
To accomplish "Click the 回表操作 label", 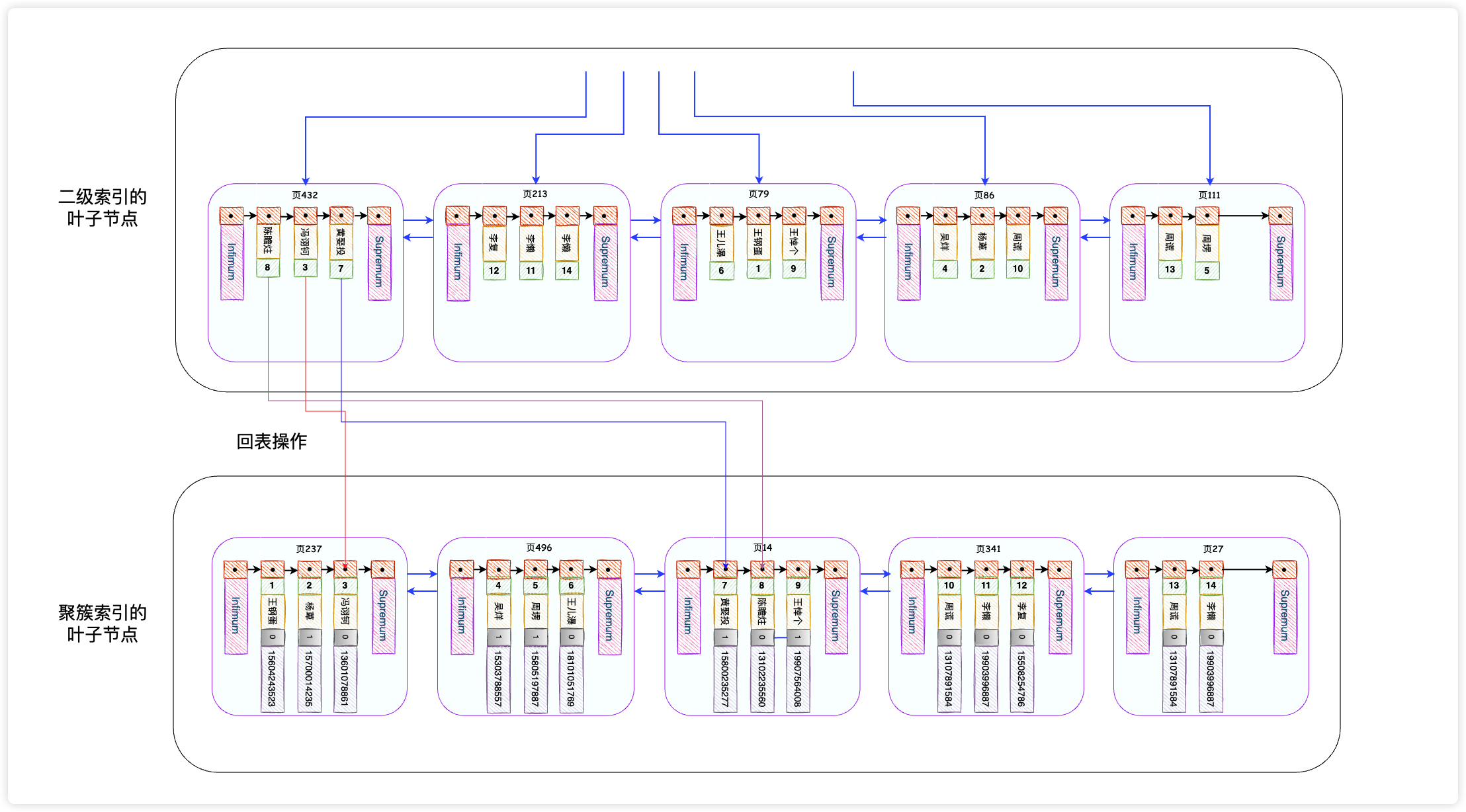I will tap(272, 441).
